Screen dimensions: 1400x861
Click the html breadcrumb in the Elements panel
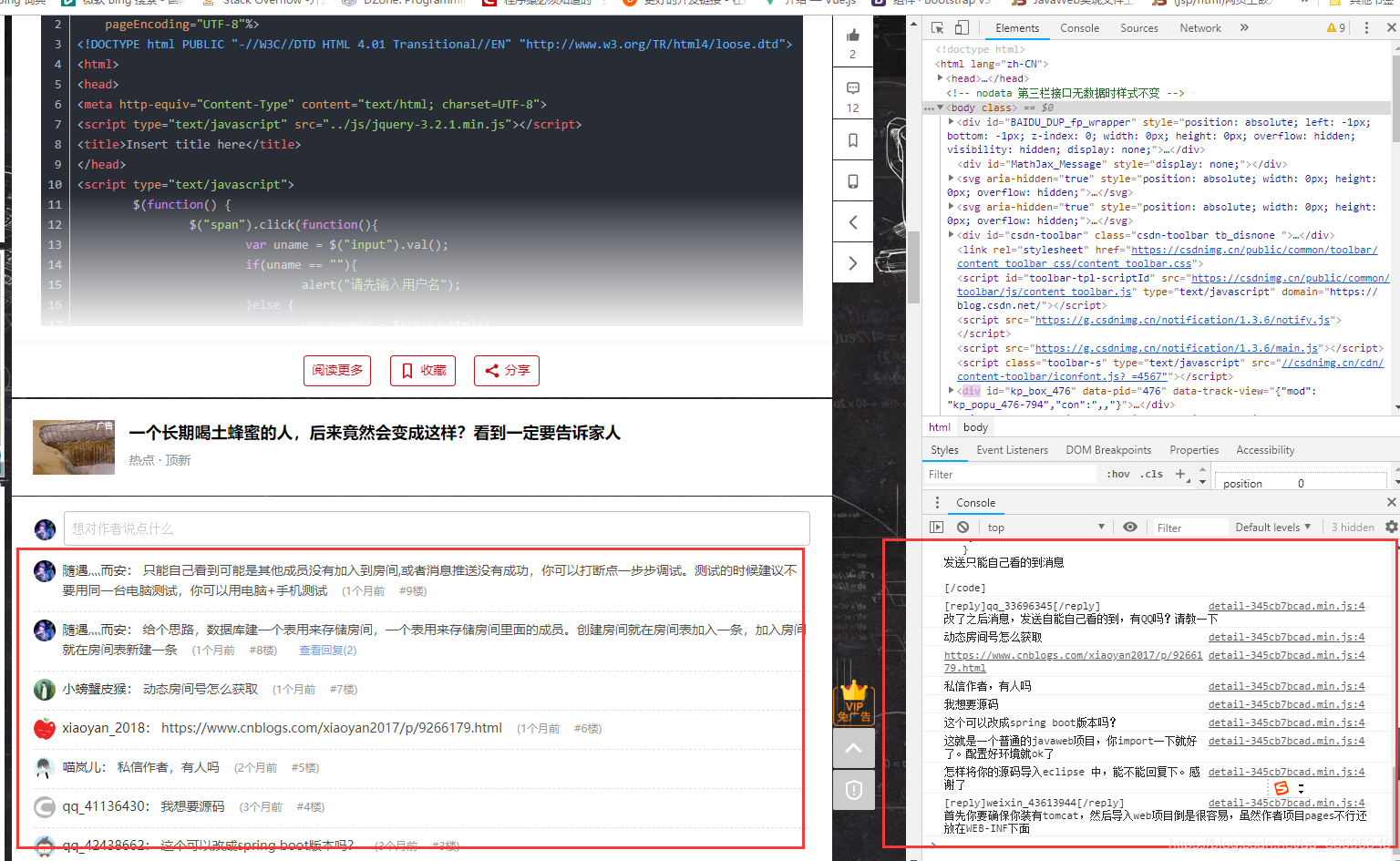tap(939, 427)
